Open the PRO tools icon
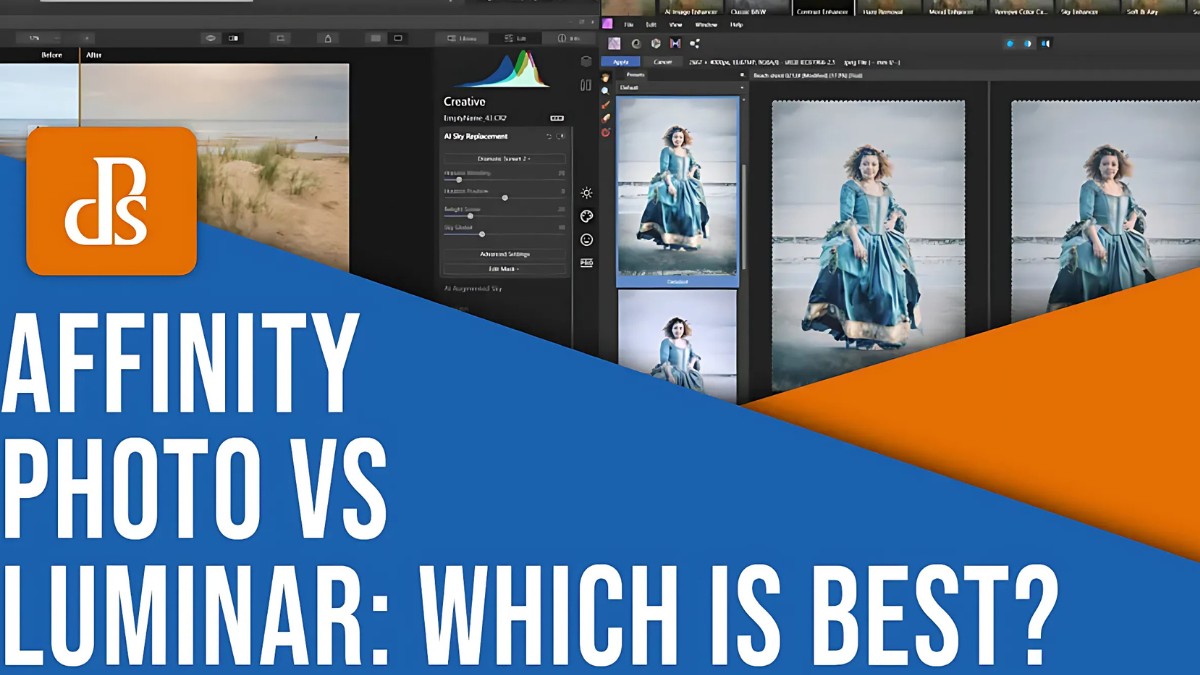 (586, 263)
